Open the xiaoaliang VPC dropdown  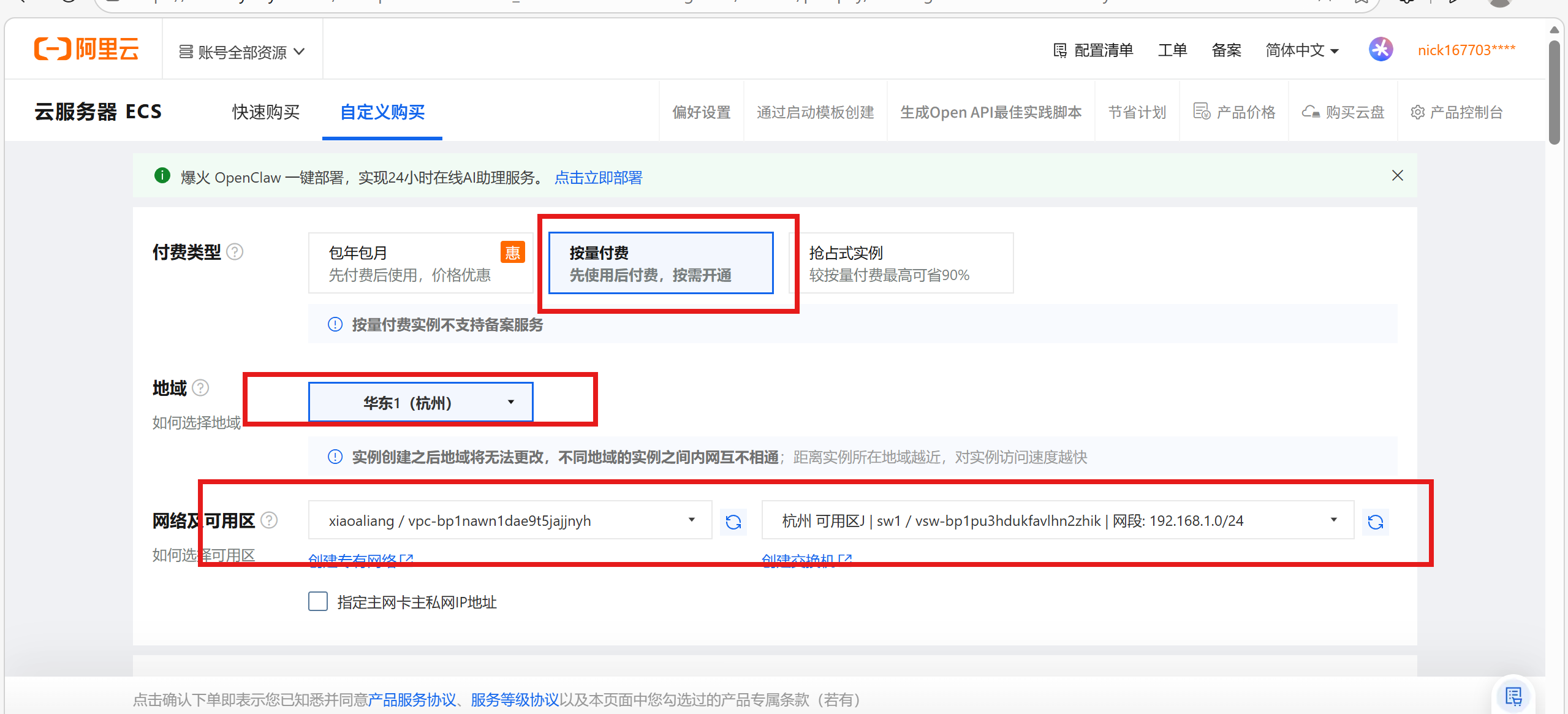click(x=510, y=520)
